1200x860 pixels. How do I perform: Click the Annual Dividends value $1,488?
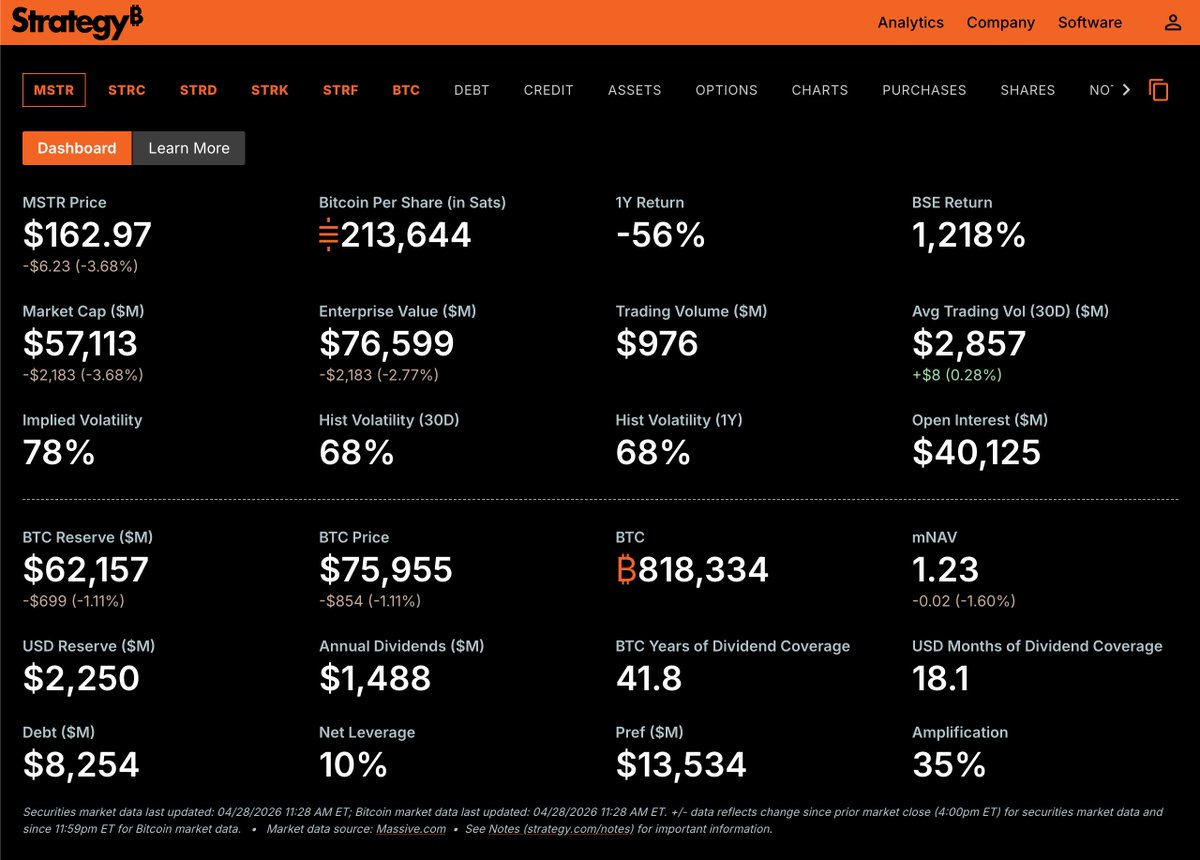pos(375,679)
